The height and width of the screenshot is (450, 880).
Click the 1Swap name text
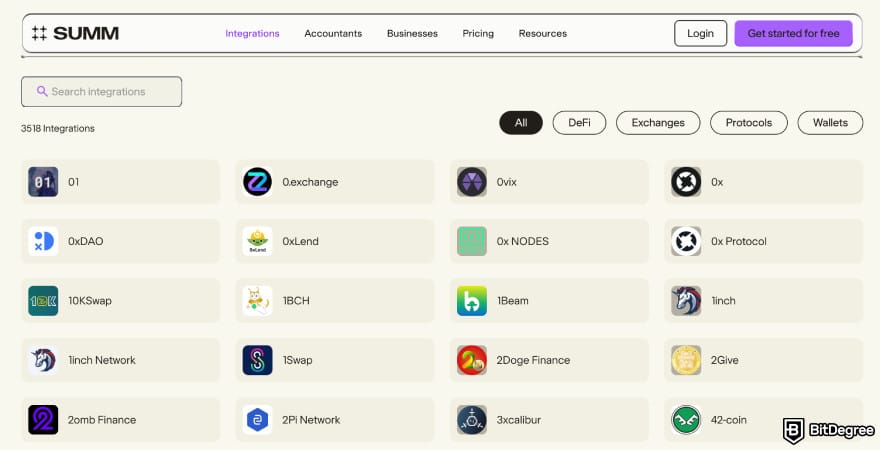pyautogui.click(x=297, y=361)
